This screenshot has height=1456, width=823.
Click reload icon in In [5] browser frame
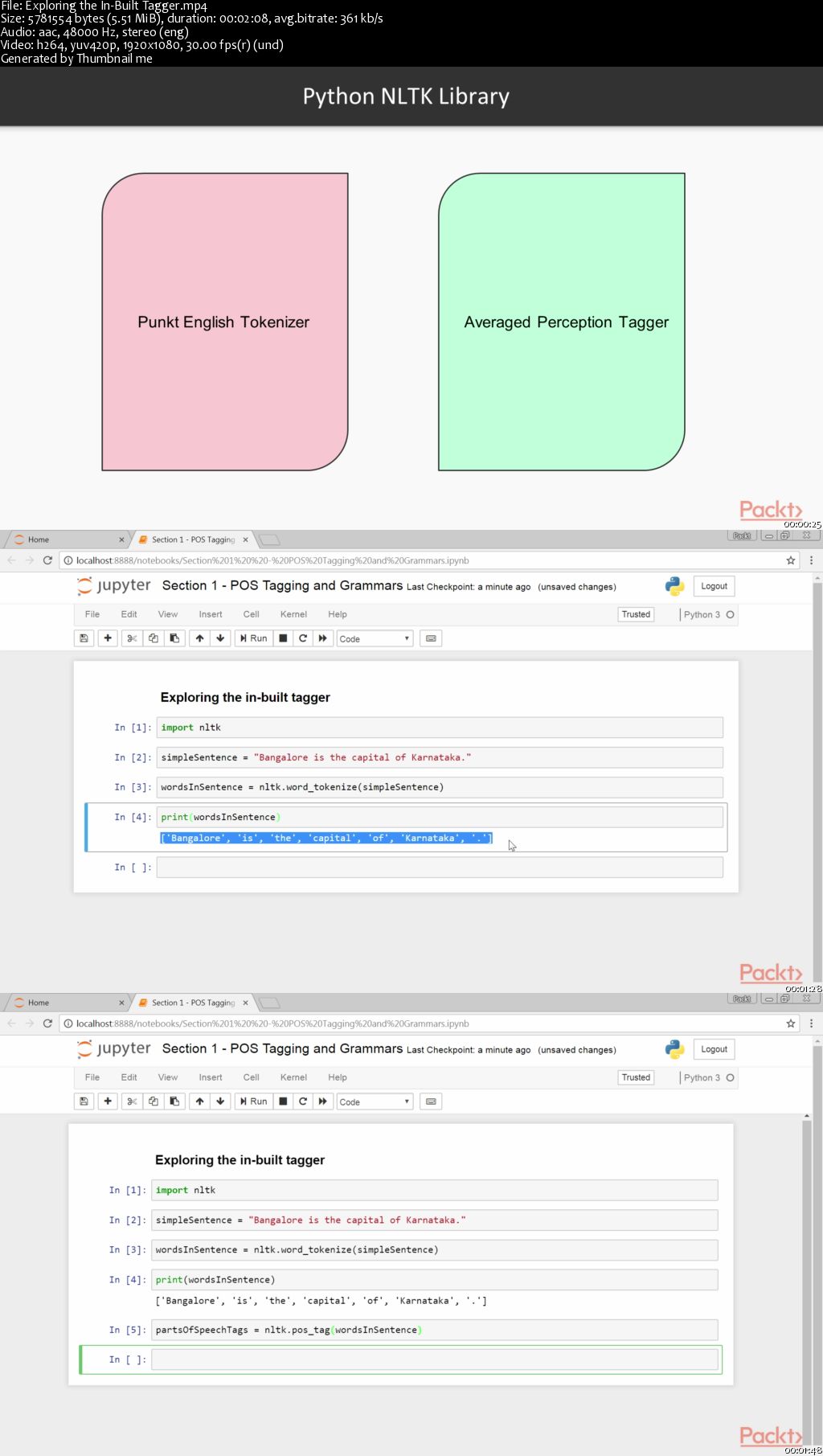point(47,1023)
